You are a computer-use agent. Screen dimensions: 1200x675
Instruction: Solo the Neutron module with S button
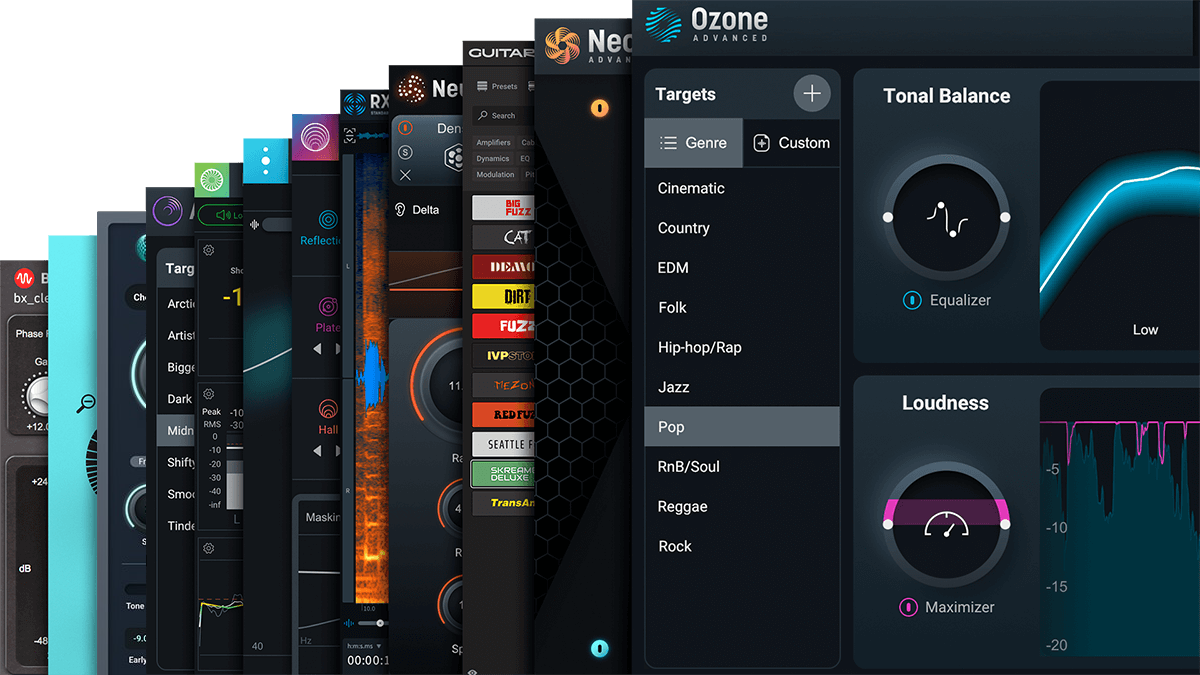(406, 152)
